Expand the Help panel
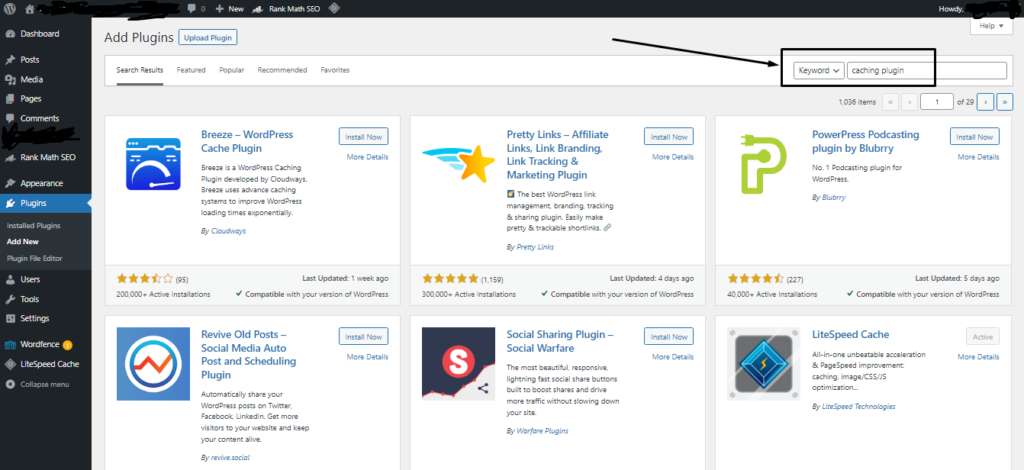Viewport: 1024px width, 470px height. tap(991, 26)
